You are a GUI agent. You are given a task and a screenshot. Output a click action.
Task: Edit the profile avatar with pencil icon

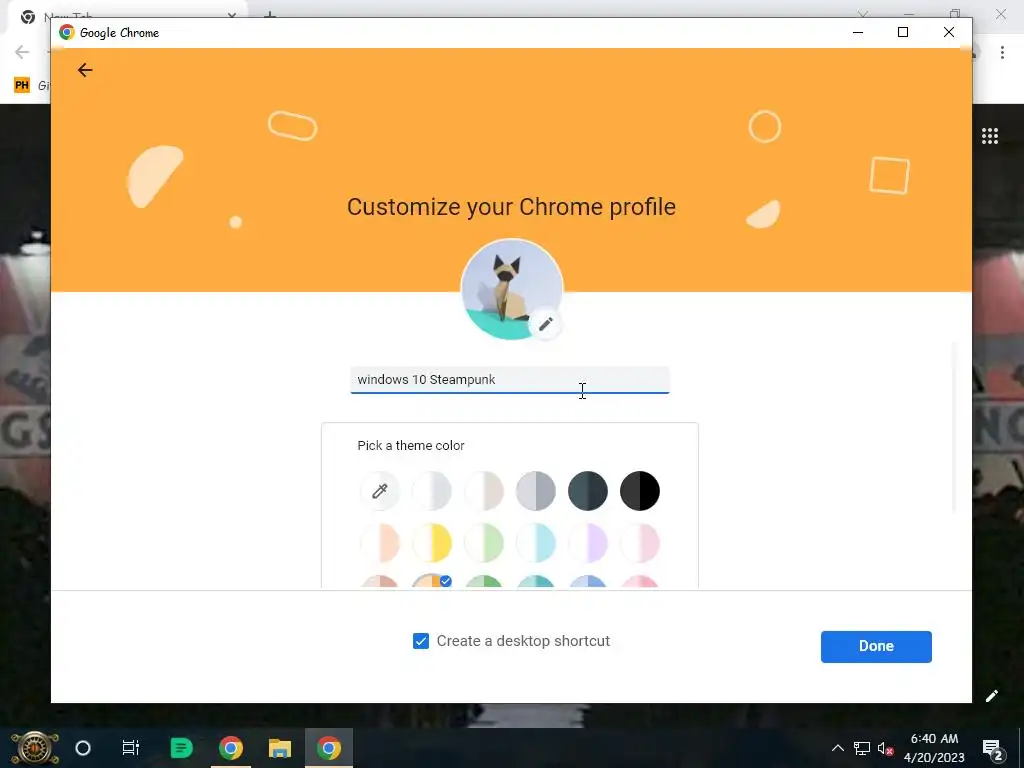click(x=546, y=323)
